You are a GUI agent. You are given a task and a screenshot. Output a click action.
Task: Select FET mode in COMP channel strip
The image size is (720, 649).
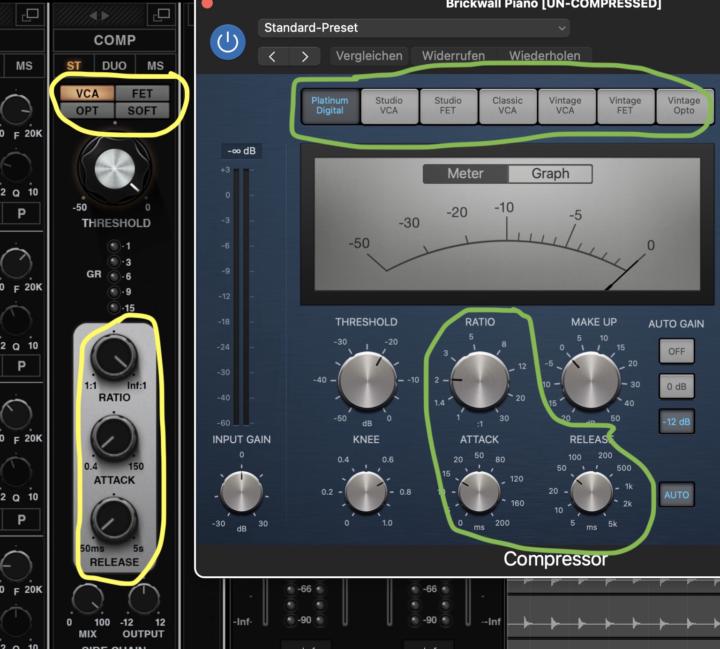coord(142,94)
